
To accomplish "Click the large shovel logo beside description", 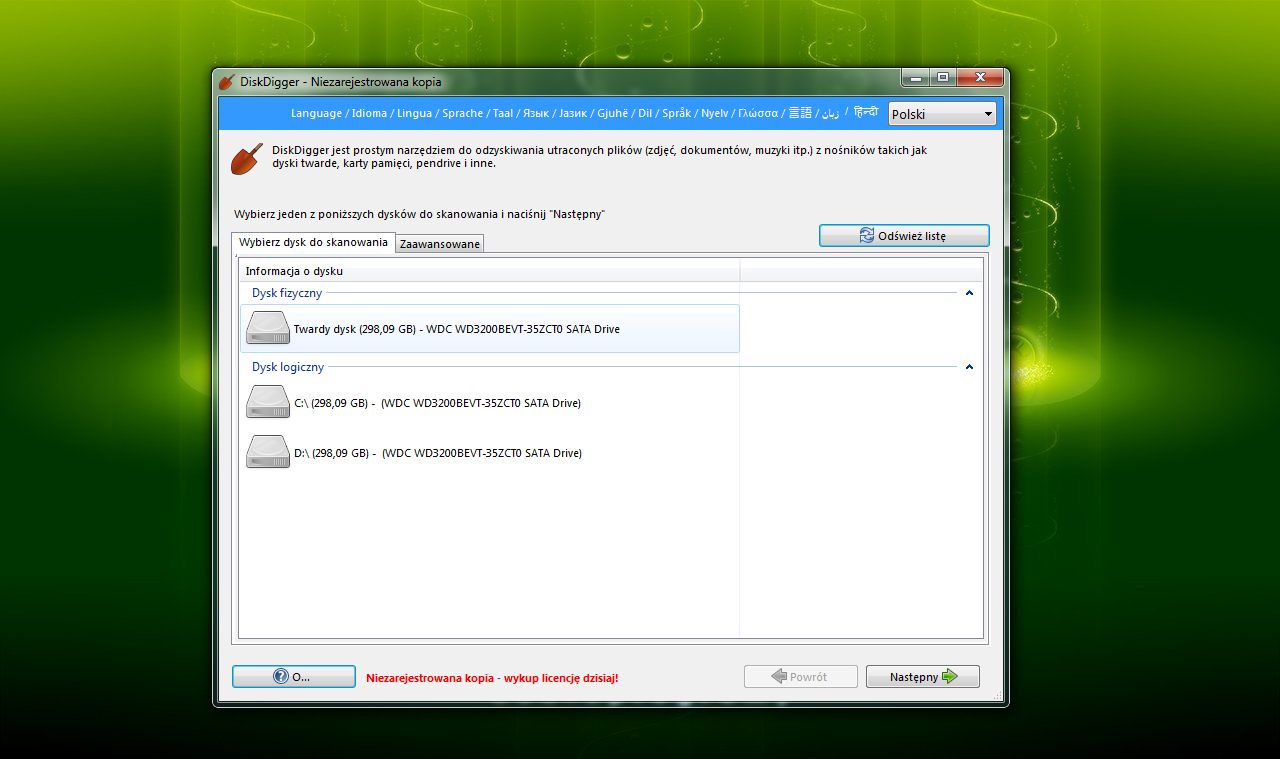I will (247, 158).
